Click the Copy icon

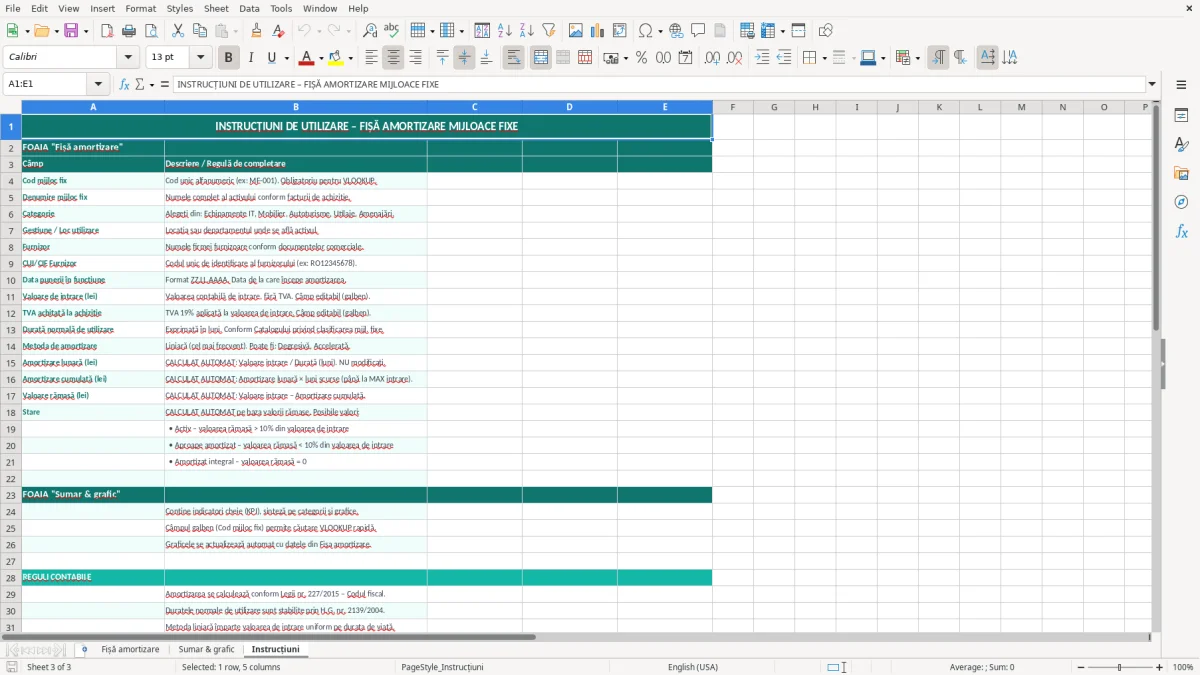point(200,31)
